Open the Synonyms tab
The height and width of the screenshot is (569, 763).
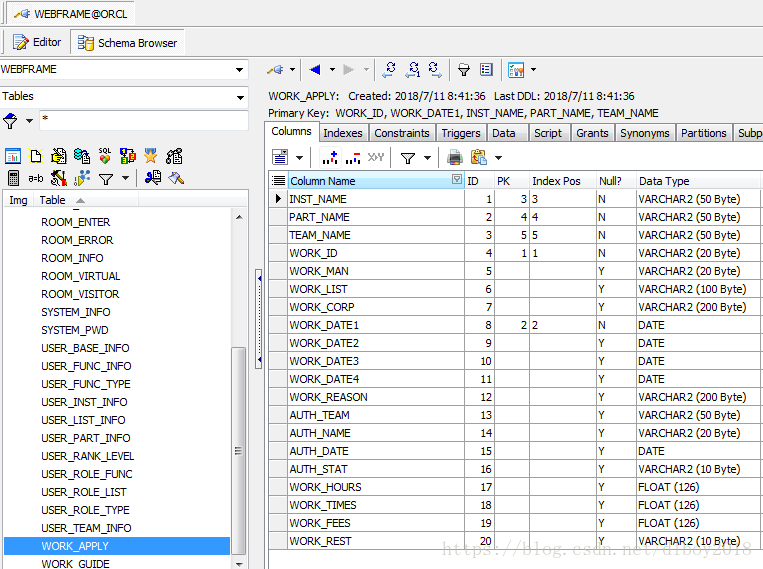tap(644, 133)
